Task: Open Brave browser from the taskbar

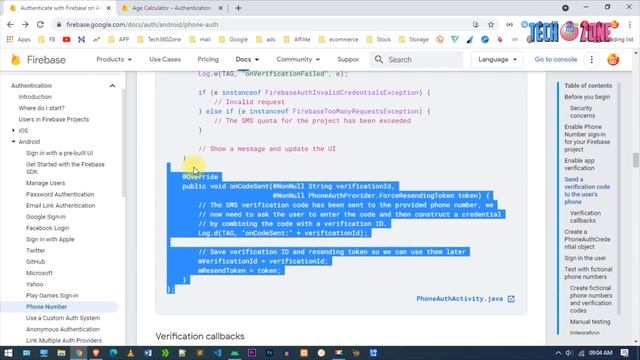Action: tap(96, 353)
